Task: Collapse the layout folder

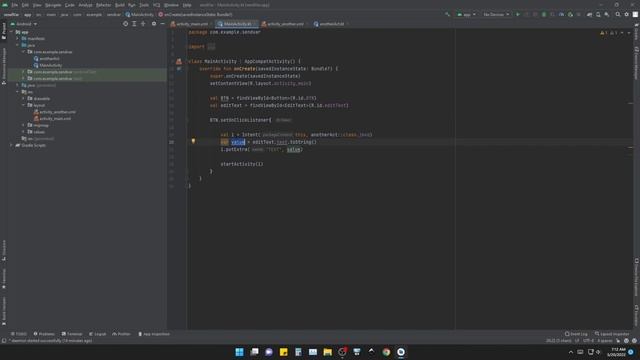Action: click(x=23, y=105)
